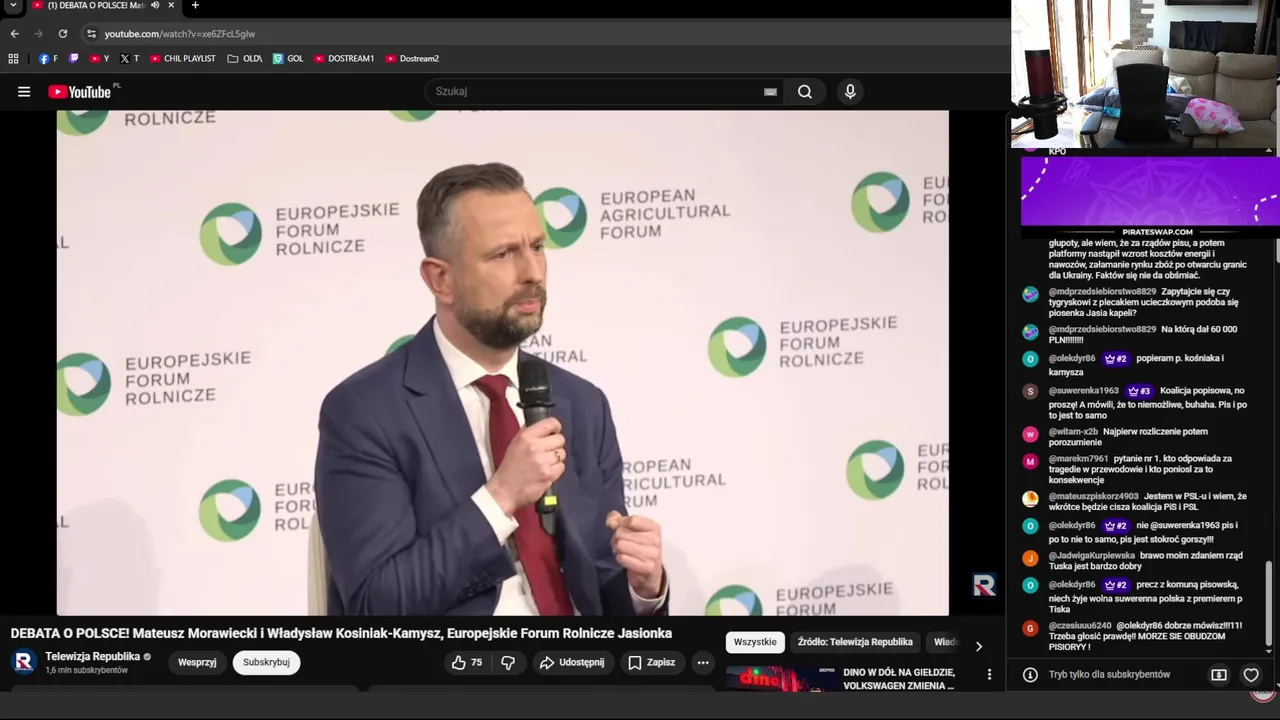The width and height of the screenshot is (1280, 720).
Task: Click the PIRATESWAP.COM banner in chat
Action: click(x=1150, y=198)
